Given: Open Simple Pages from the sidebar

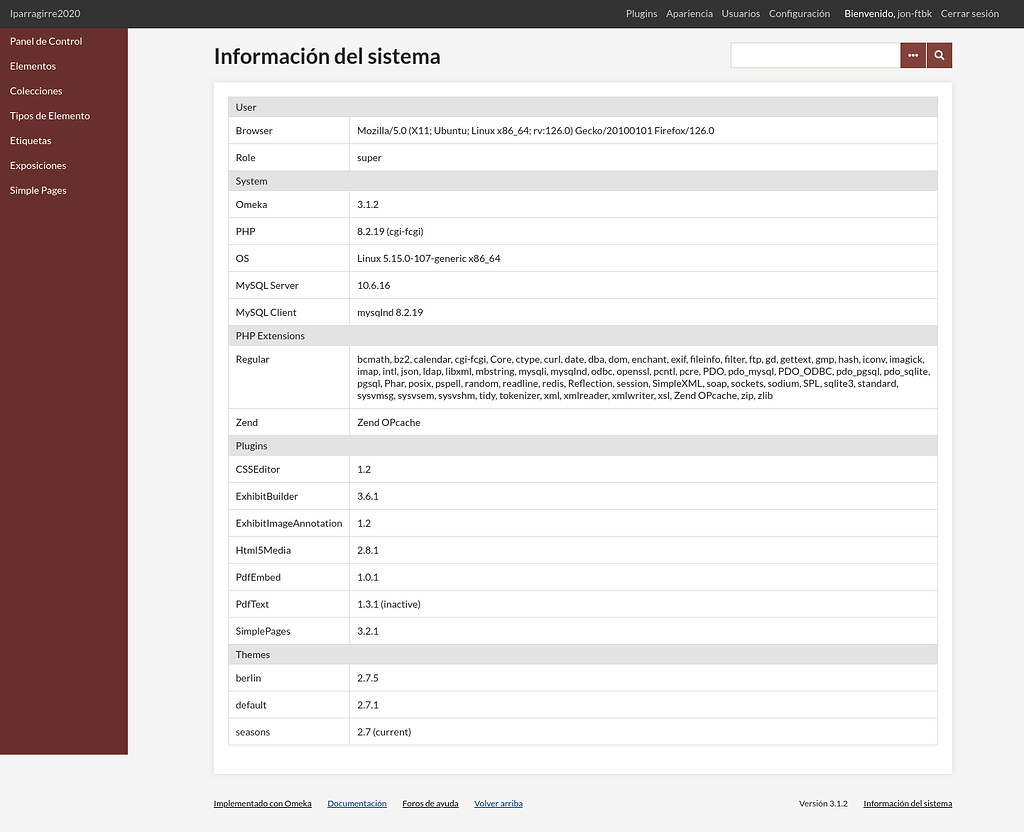Looking at the screenshot, I should click(x=37, y=190).
